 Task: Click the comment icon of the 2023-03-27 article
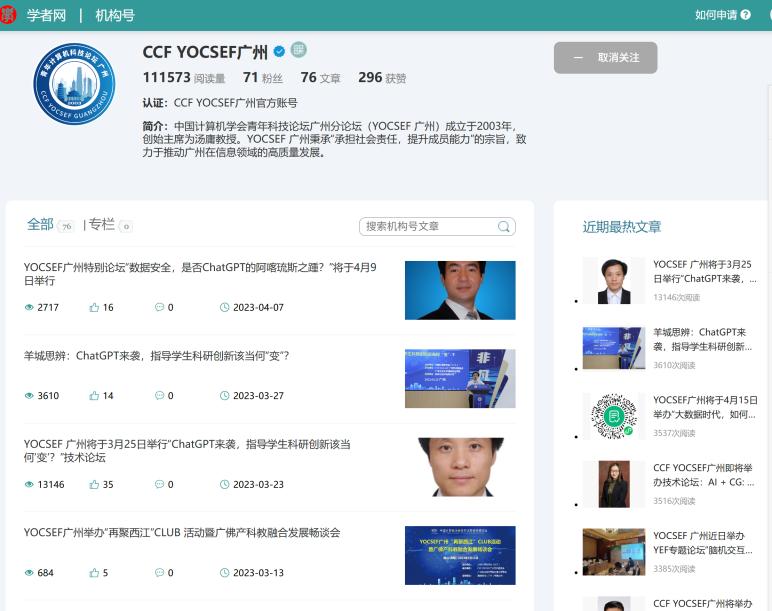click(160, 395)
